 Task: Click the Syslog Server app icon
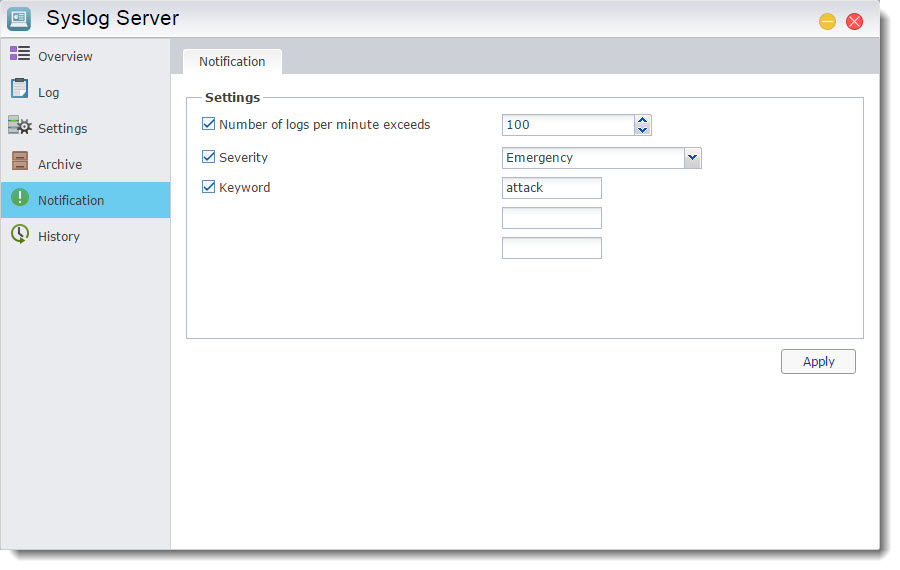[x=20, y=19]
